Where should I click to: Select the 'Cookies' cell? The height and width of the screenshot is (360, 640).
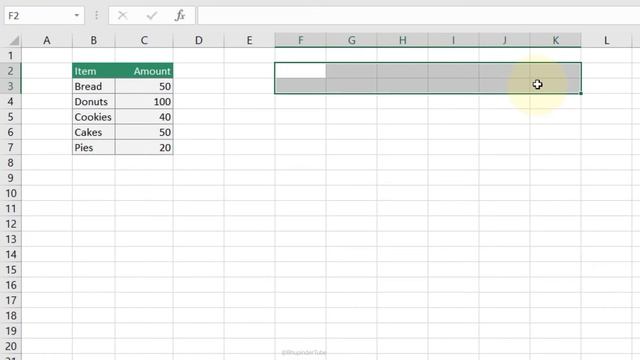(94, 117)
